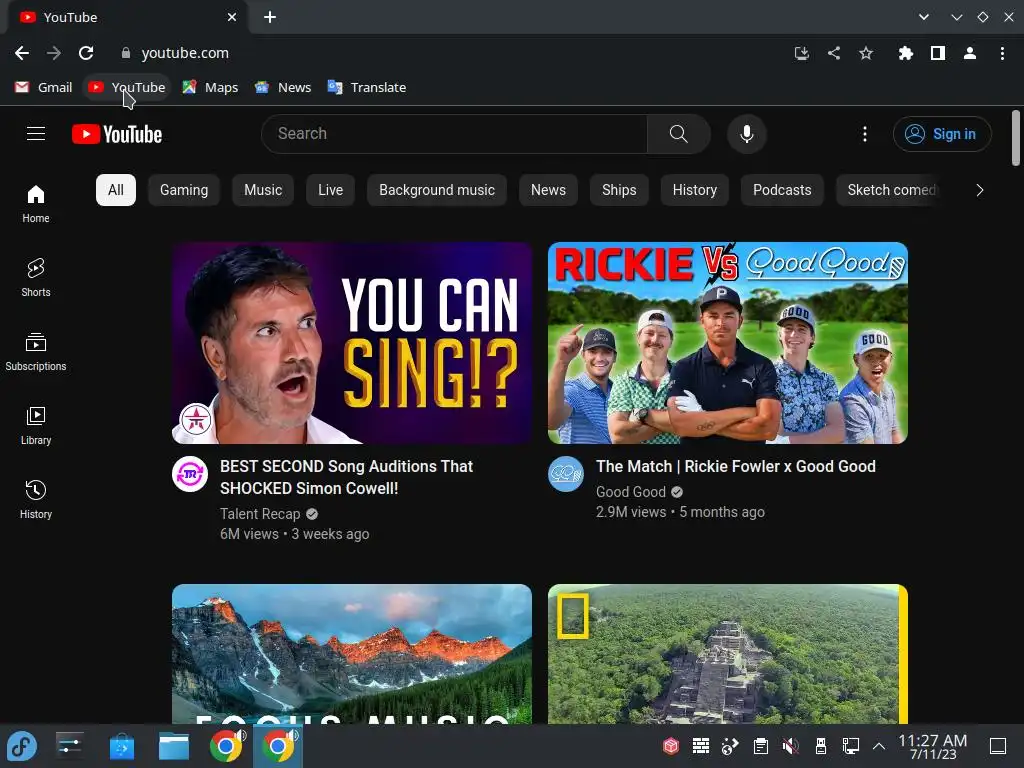The image size is (1024, 768).
Task: Click the Good Good channel avatar
Action: pyautogui.click(x=566, y=474)
